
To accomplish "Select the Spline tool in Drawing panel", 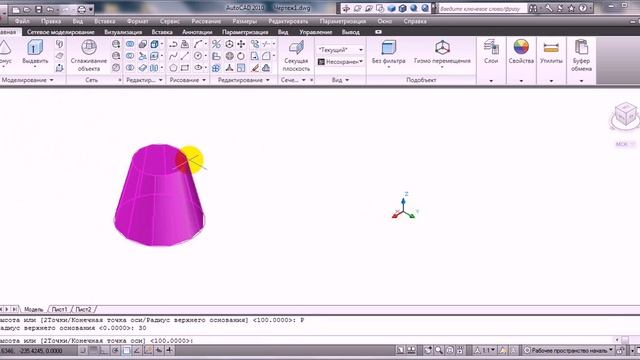I will point(173,56).
